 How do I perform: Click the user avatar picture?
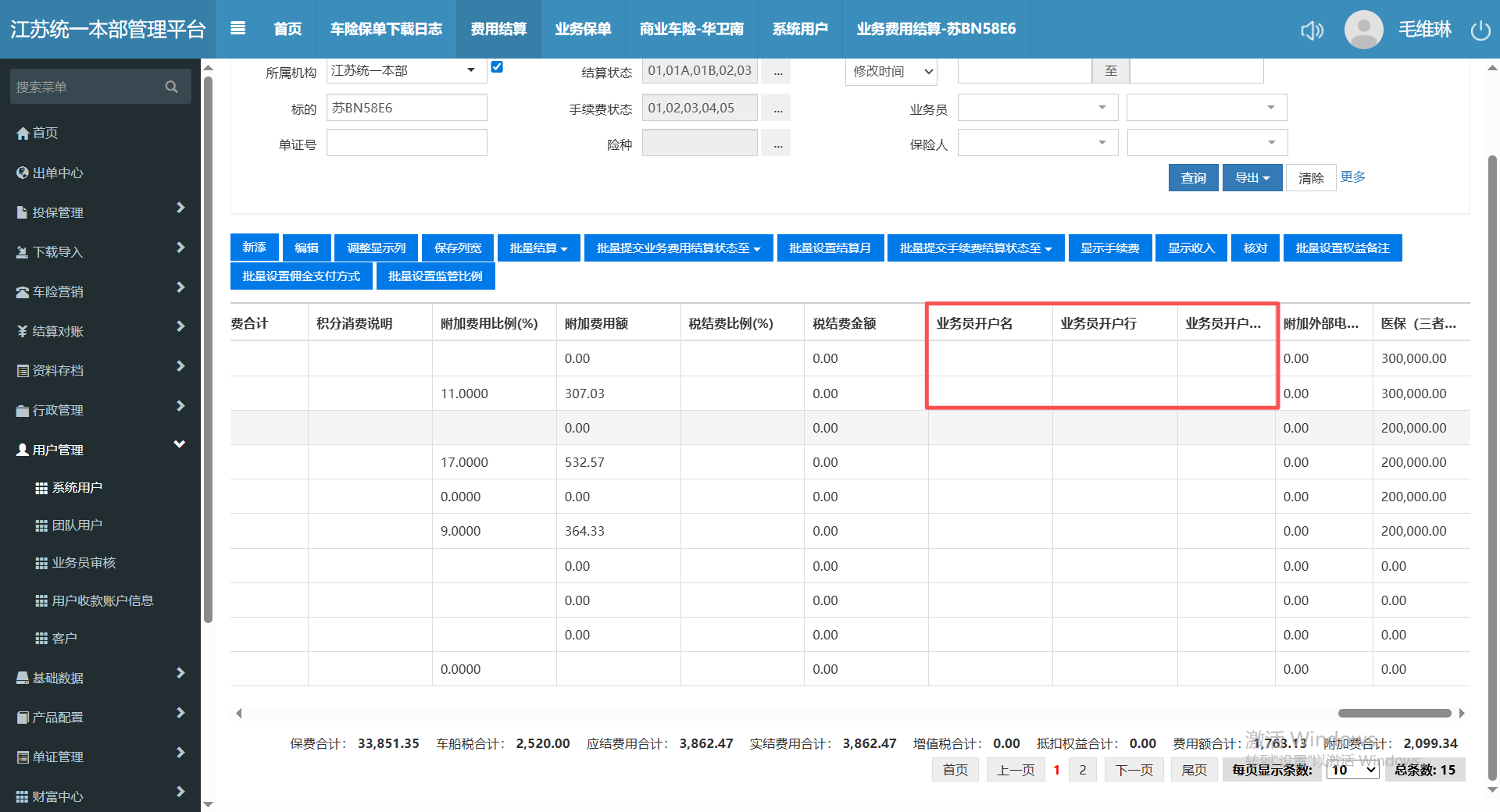1363,30
